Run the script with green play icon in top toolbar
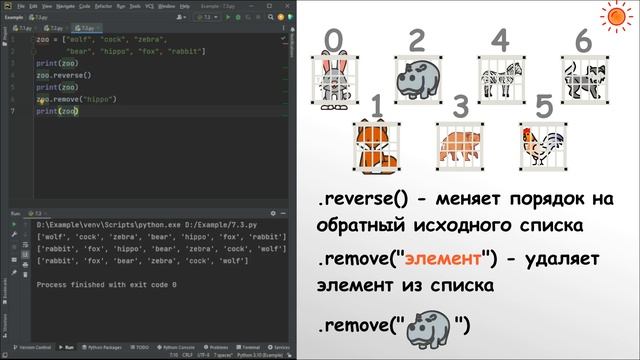This screenshot has height=360, width=640. coord(228,17)
